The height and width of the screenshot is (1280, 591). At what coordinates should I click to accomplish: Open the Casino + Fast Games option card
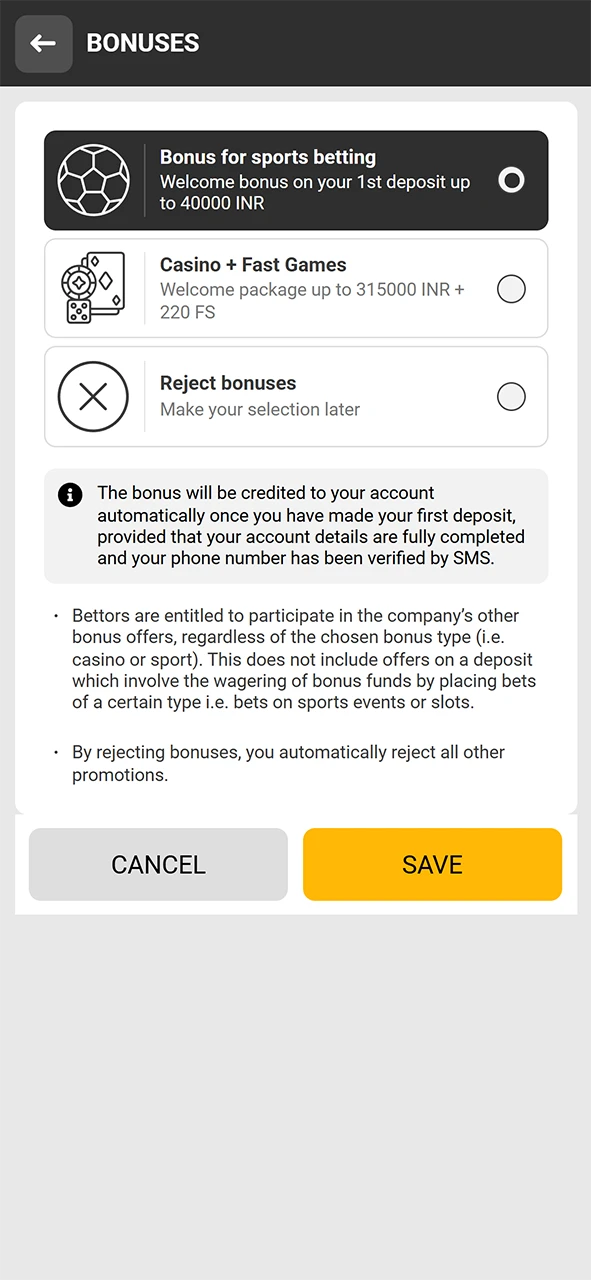pos(296,288)
